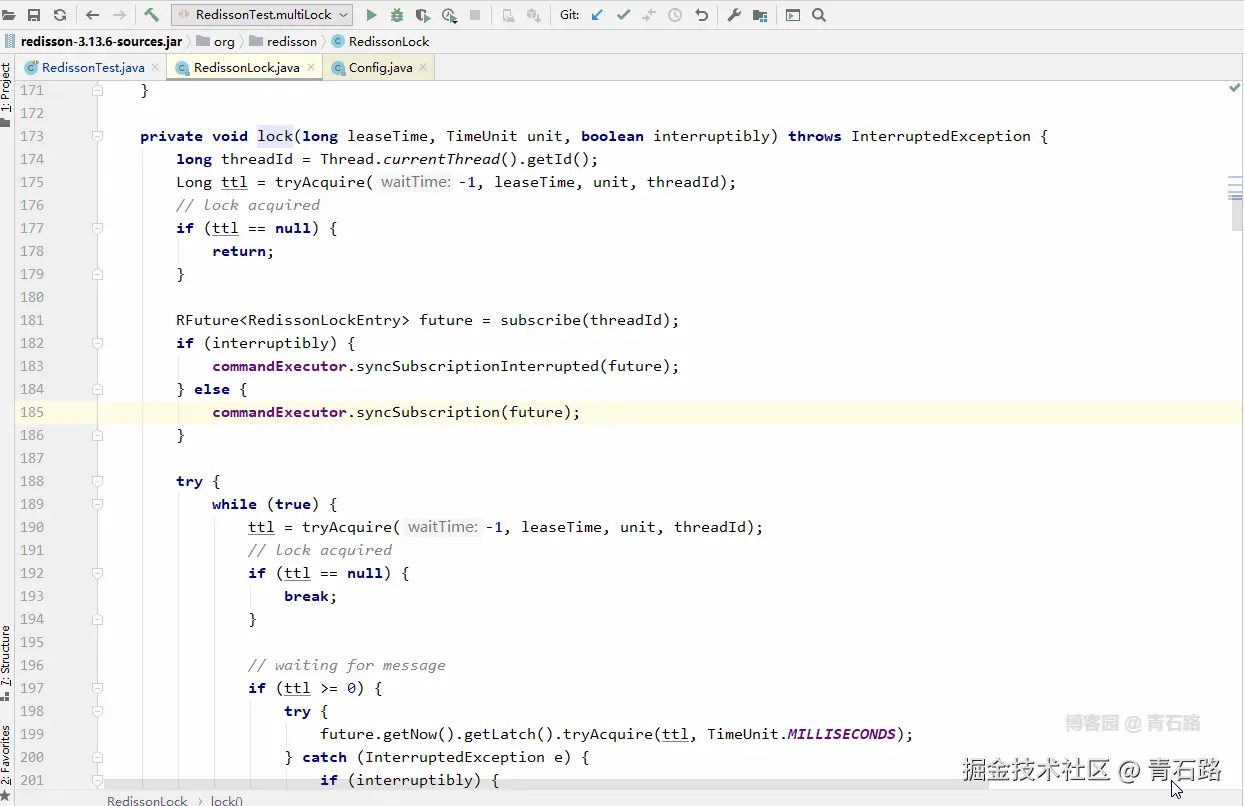Click the Git Rollback undo icon
Viewport: 1244px width, 806px height.
click(701, 15)
